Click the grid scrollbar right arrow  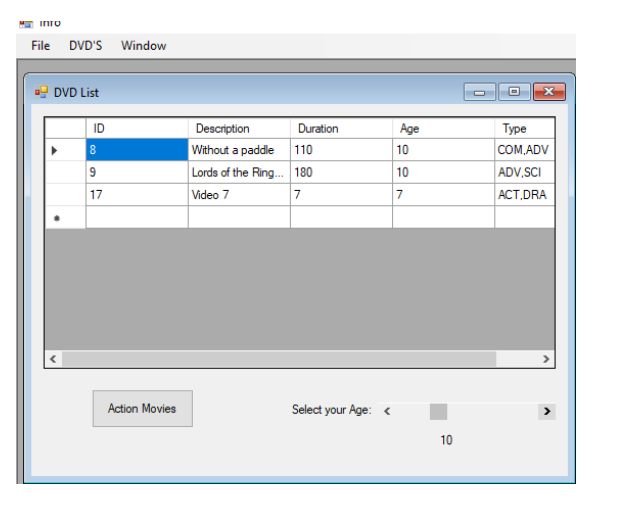tap(546, 359)
